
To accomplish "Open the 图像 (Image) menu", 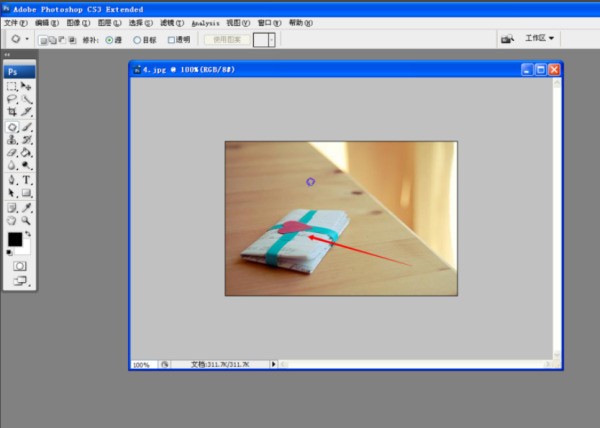I will pos(78,23).
